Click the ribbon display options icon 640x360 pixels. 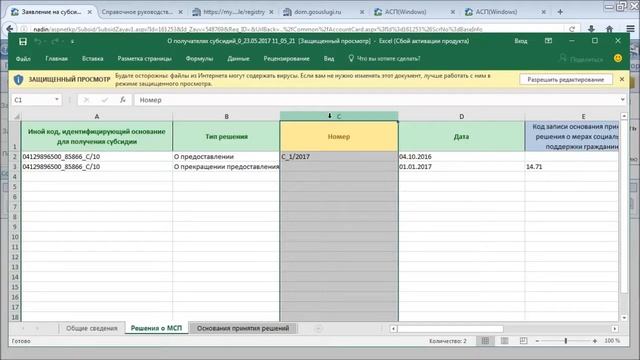(x=548, y=41)
